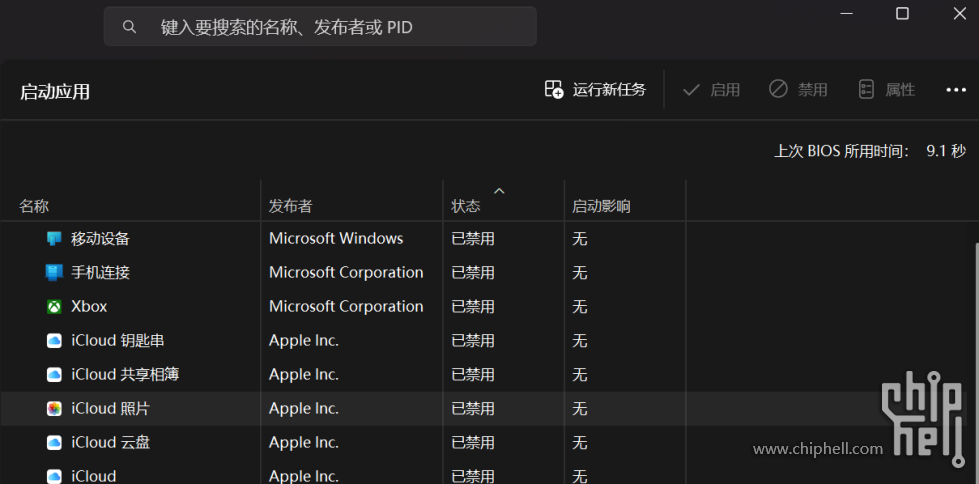Select the iCloud 共享相簿 row name

point(125,374)
